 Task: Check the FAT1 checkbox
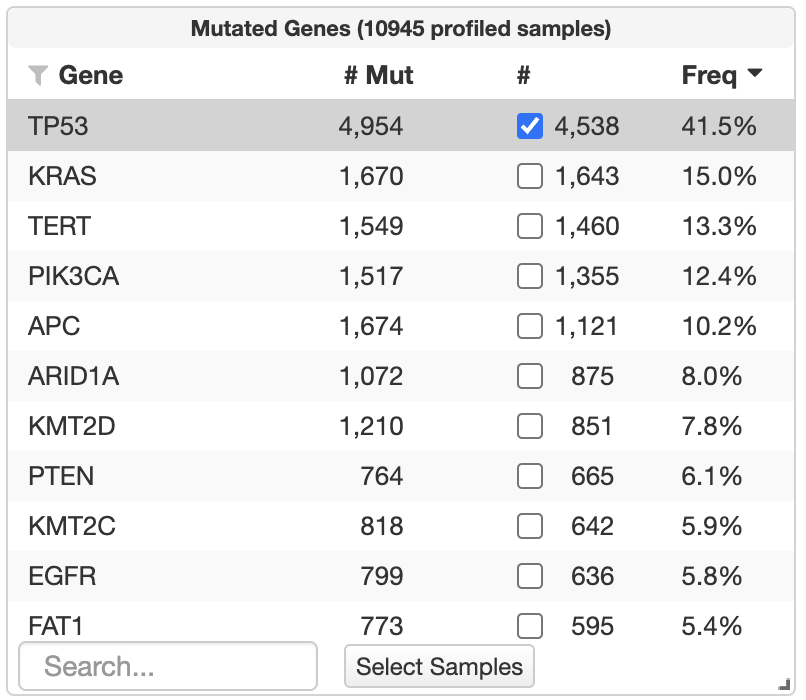tap(529, 626)
